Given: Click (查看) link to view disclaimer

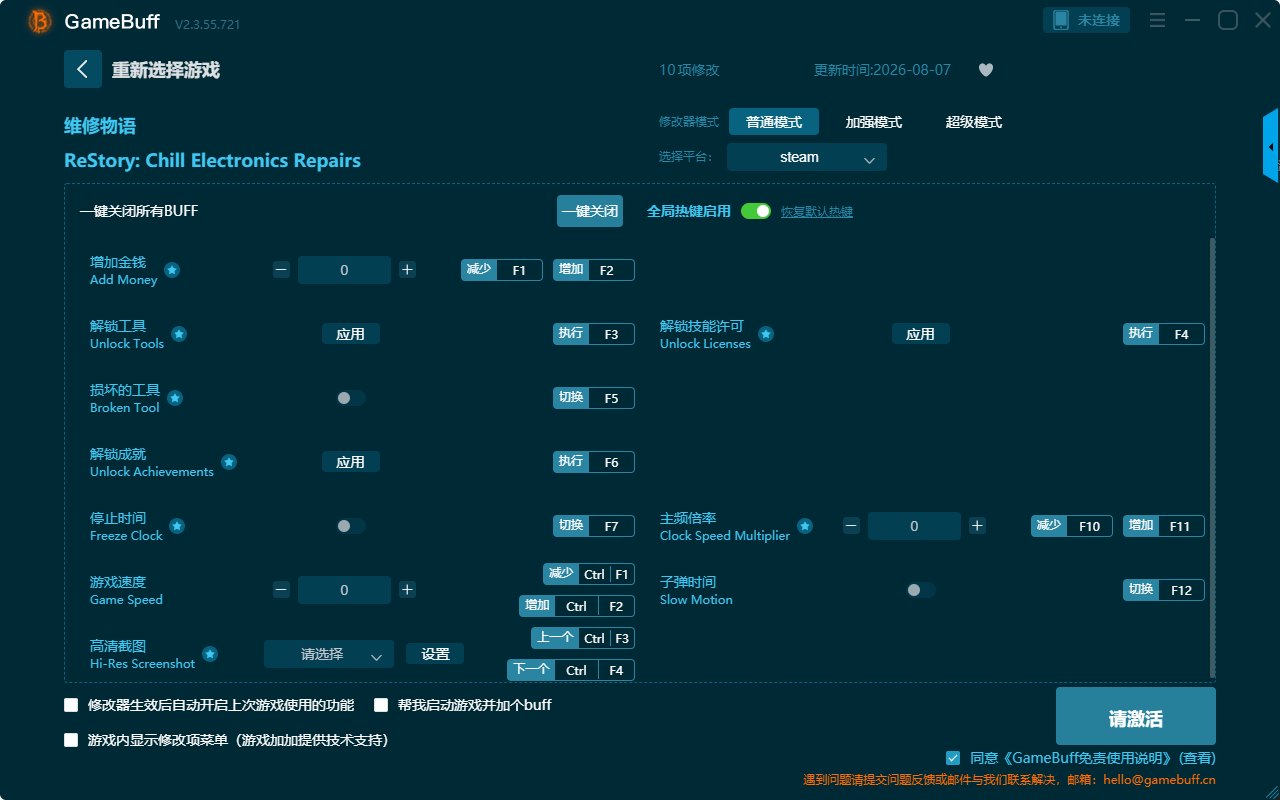Looking at the screenshot, I should (1198, 758).
